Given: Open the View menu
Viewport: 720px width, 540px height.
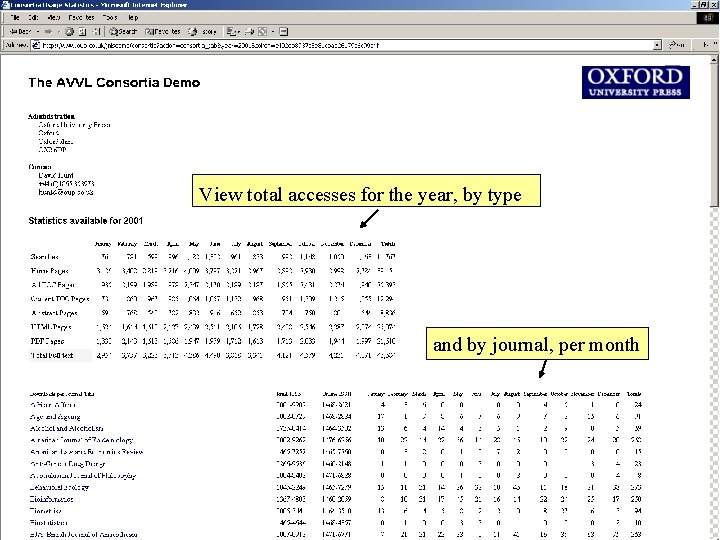Looking at the screenshot, I should [x=54, y=17].
